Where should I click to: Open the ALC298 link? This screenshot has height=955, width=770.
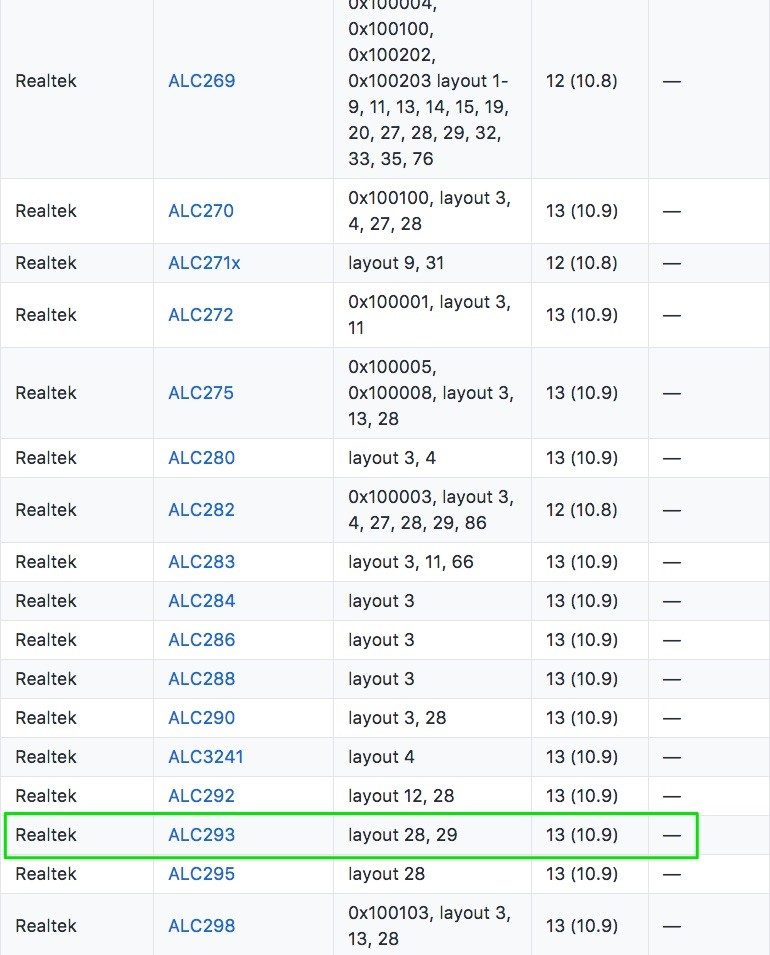coord(201,926)
